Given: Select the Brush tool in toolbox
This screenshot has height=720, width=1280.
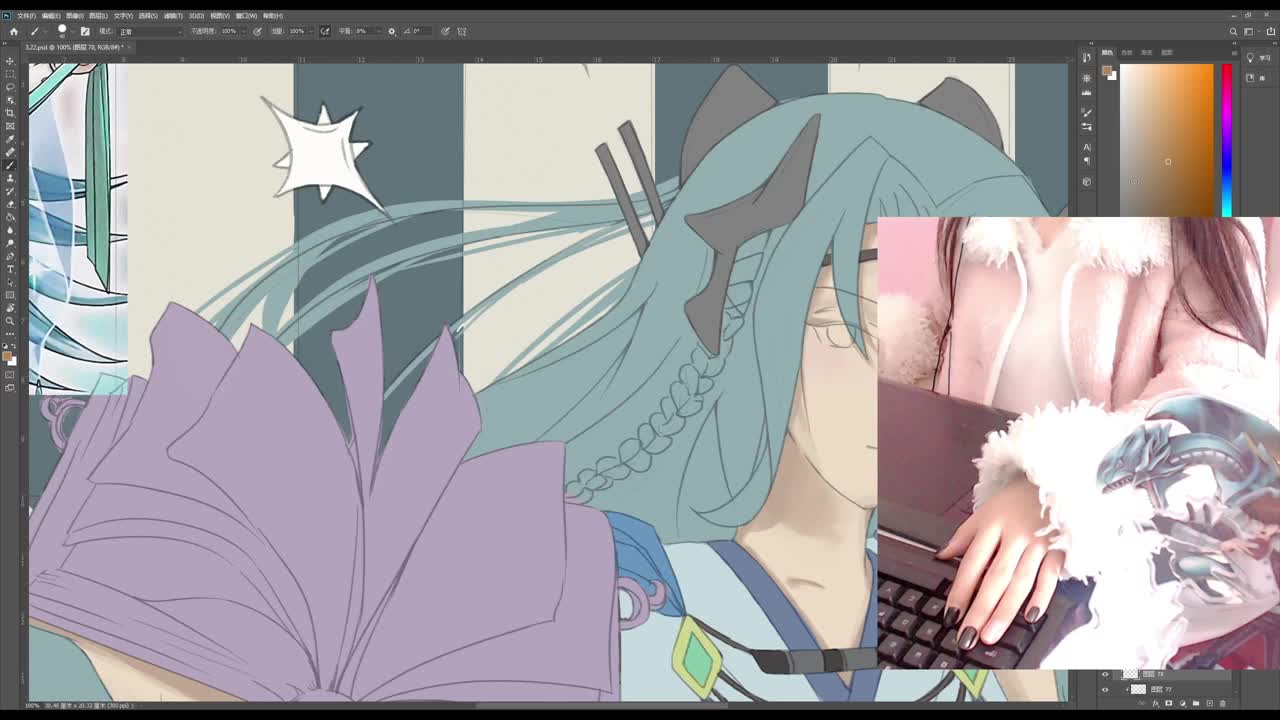Looking at the screenshot, I should [10, 165].
